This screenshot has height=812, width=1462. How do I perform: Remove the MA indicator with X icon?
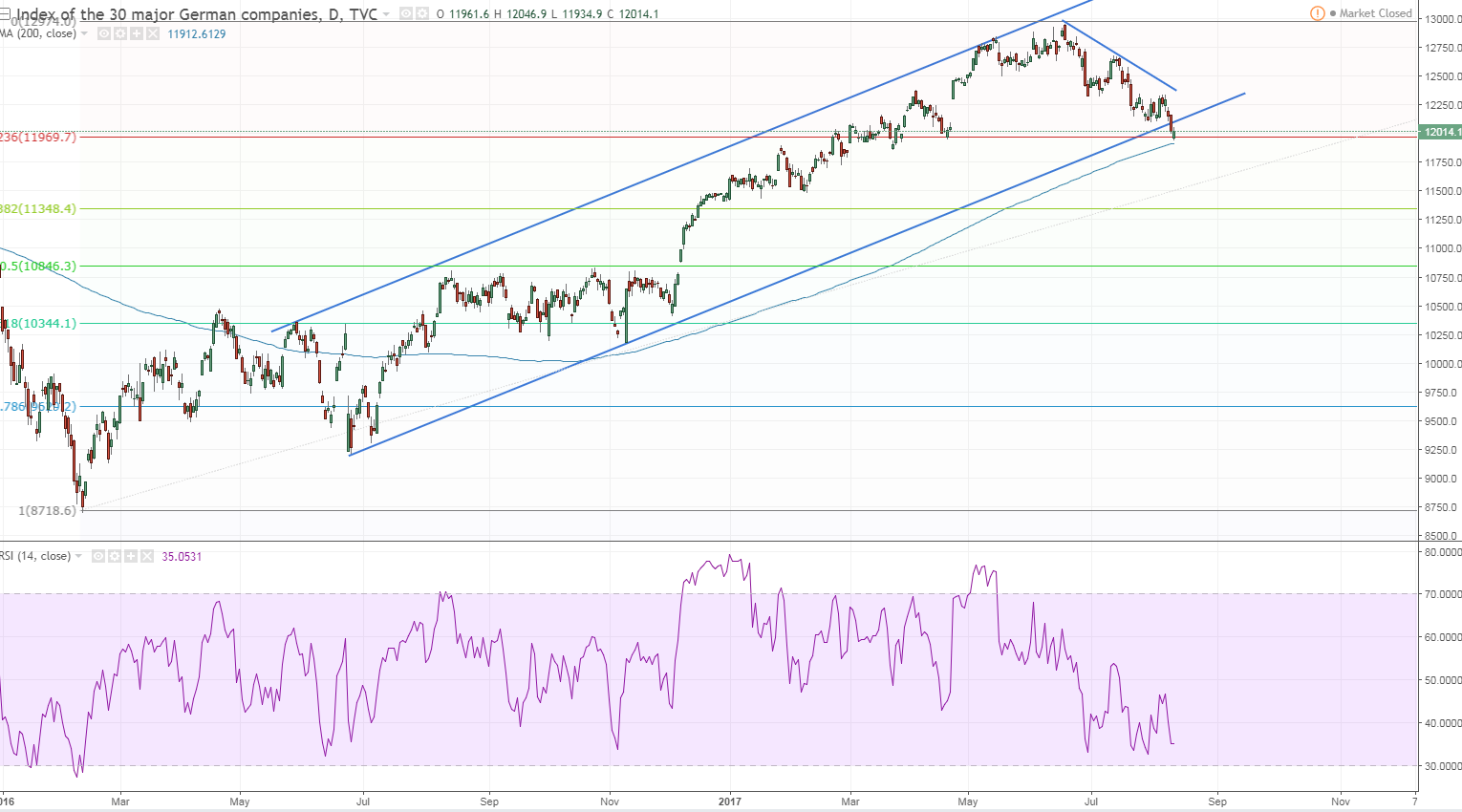[153, 33]
